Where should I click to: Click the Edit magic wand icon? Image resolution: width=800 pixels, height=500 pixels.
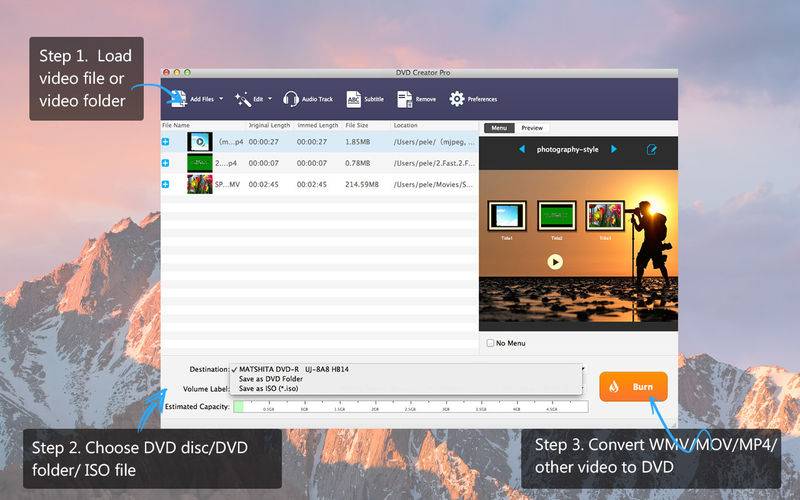[243, 99]
